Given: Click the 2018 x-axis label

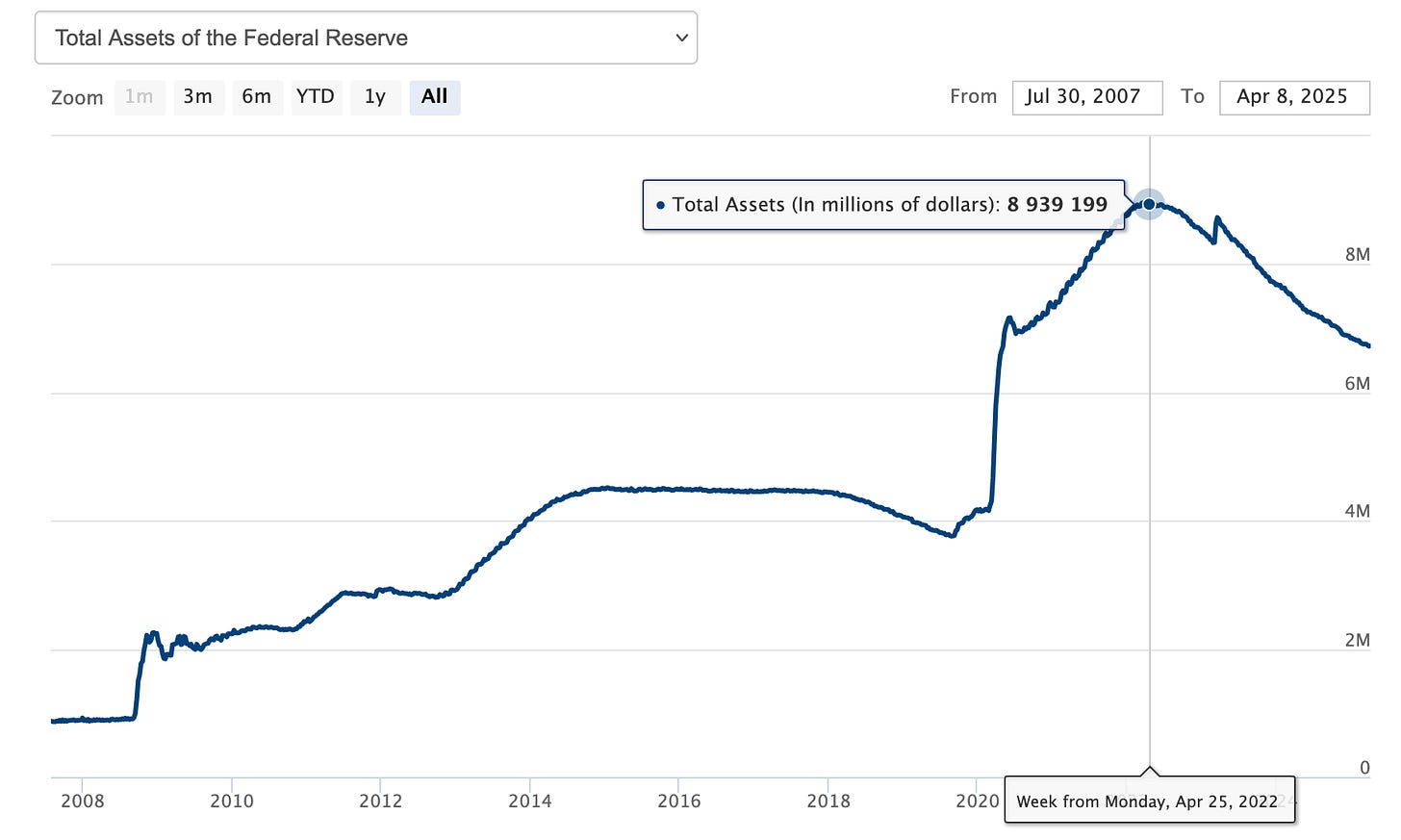Looking at the screenshot, I should point(828,801).
